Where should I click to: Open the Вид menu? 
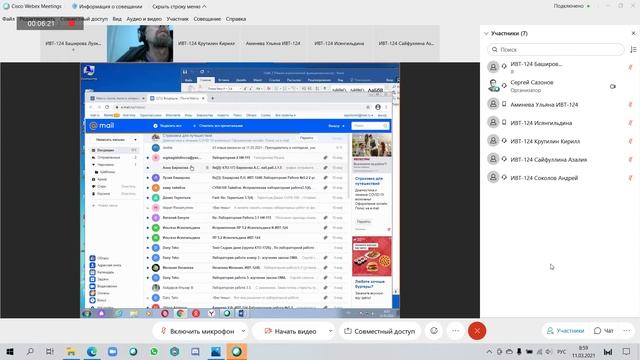[x=117, y=19]
